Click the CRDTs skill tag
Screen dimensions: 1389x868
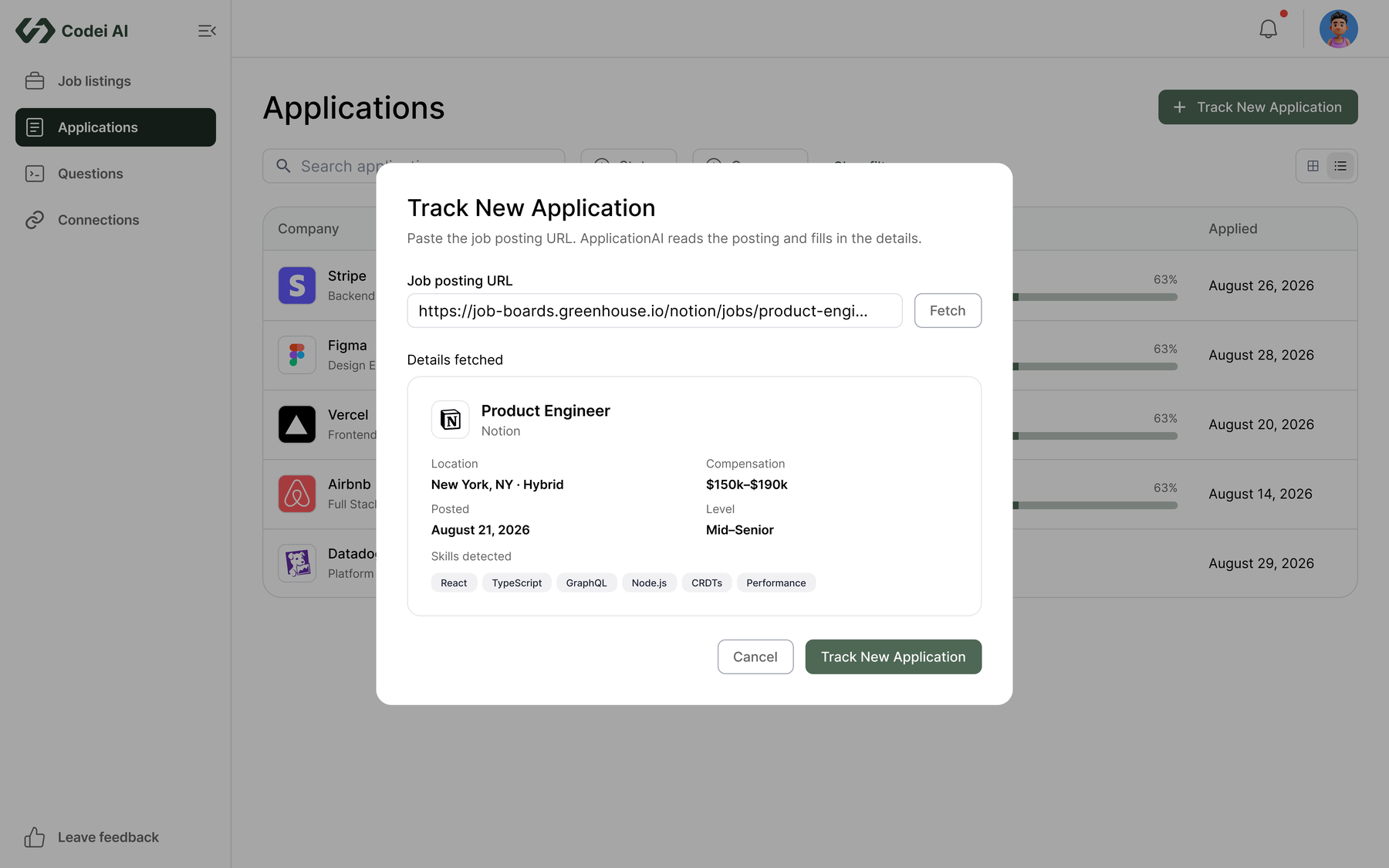click(707, 583)
